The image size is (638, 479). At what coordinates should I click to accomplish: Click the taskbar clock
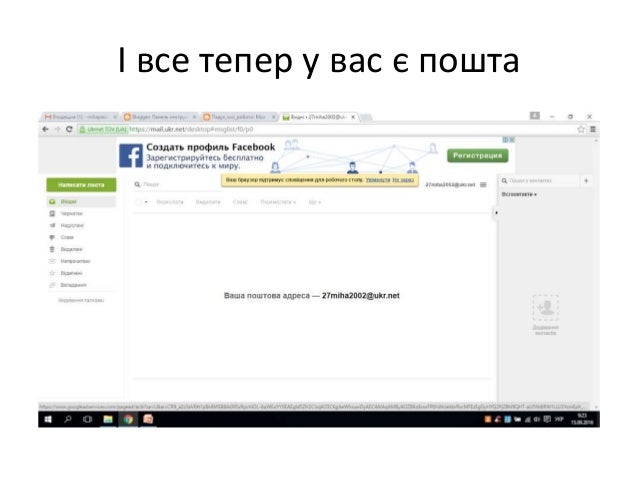(582, 419)
